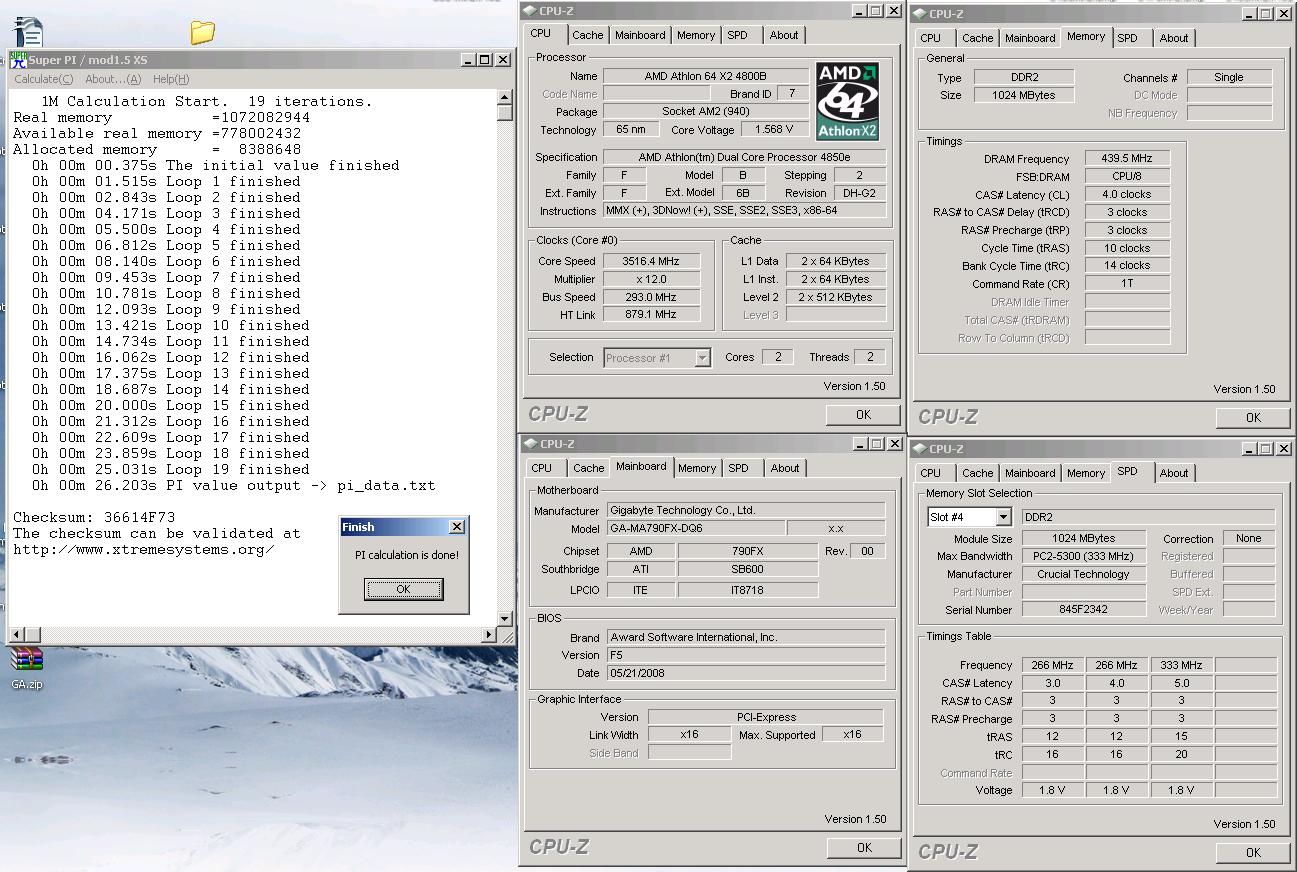This screenshot has height=872, width=1297.
Task: Select Mainboard tab in the CPU-Z CPU window
Action: pos(640,35)
